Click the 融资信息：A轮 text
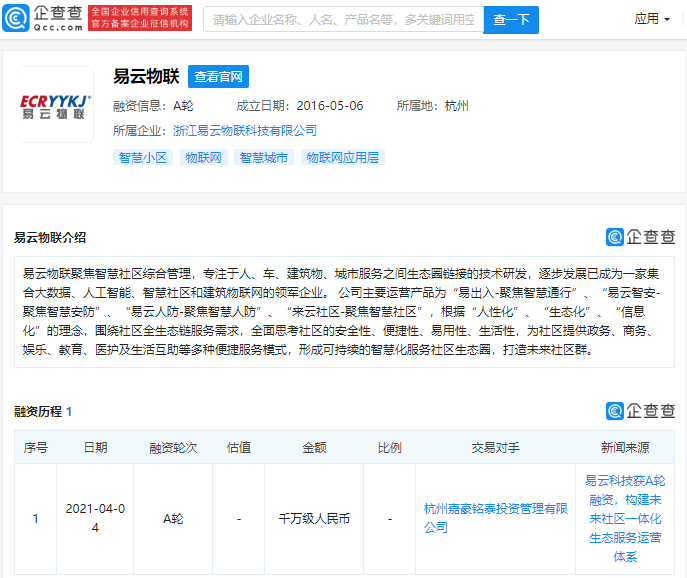This screenshot has width=687, height=578. [x=153, y=106]
